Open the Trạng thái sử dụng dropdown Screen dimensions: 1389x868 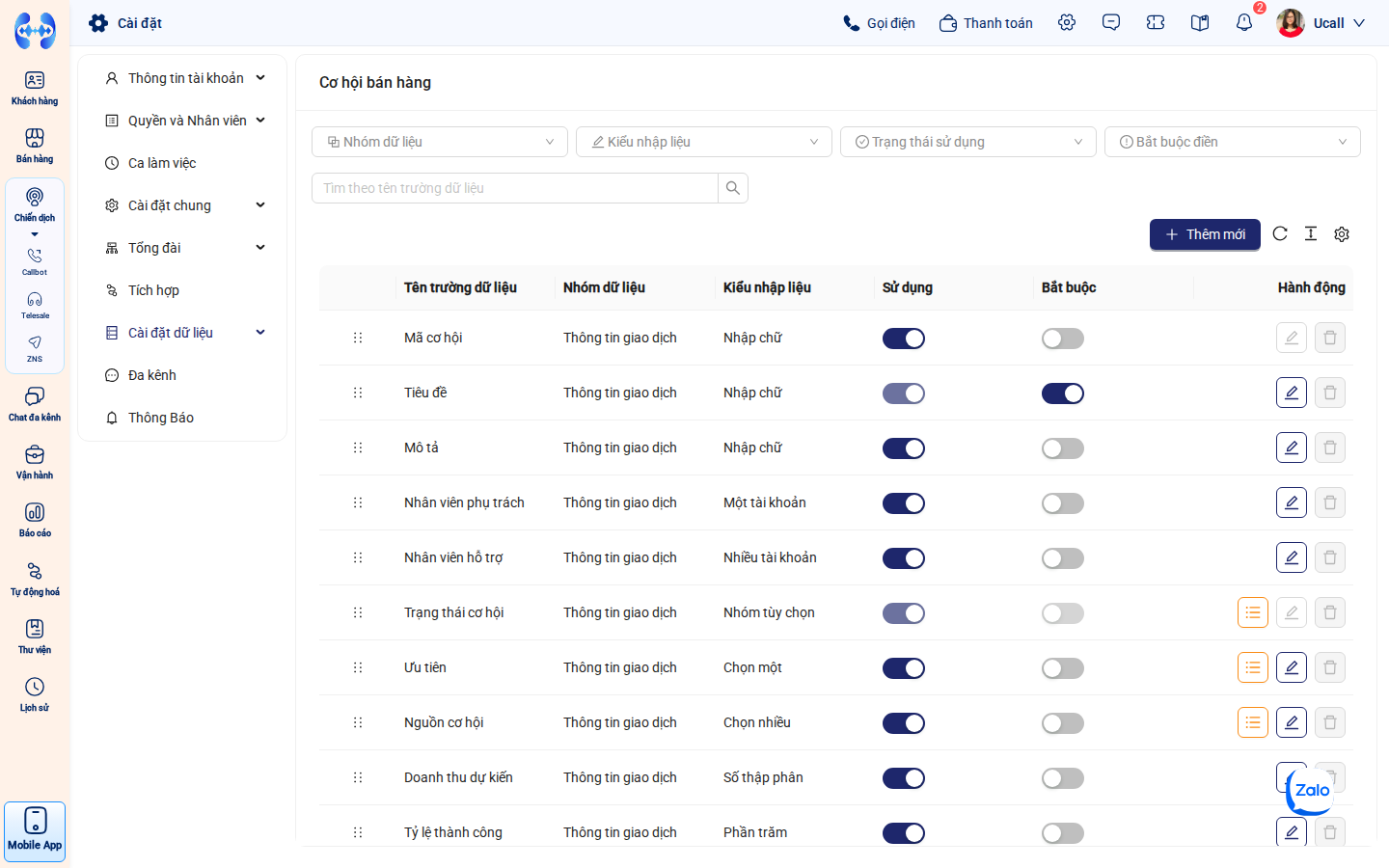(968, 142)
